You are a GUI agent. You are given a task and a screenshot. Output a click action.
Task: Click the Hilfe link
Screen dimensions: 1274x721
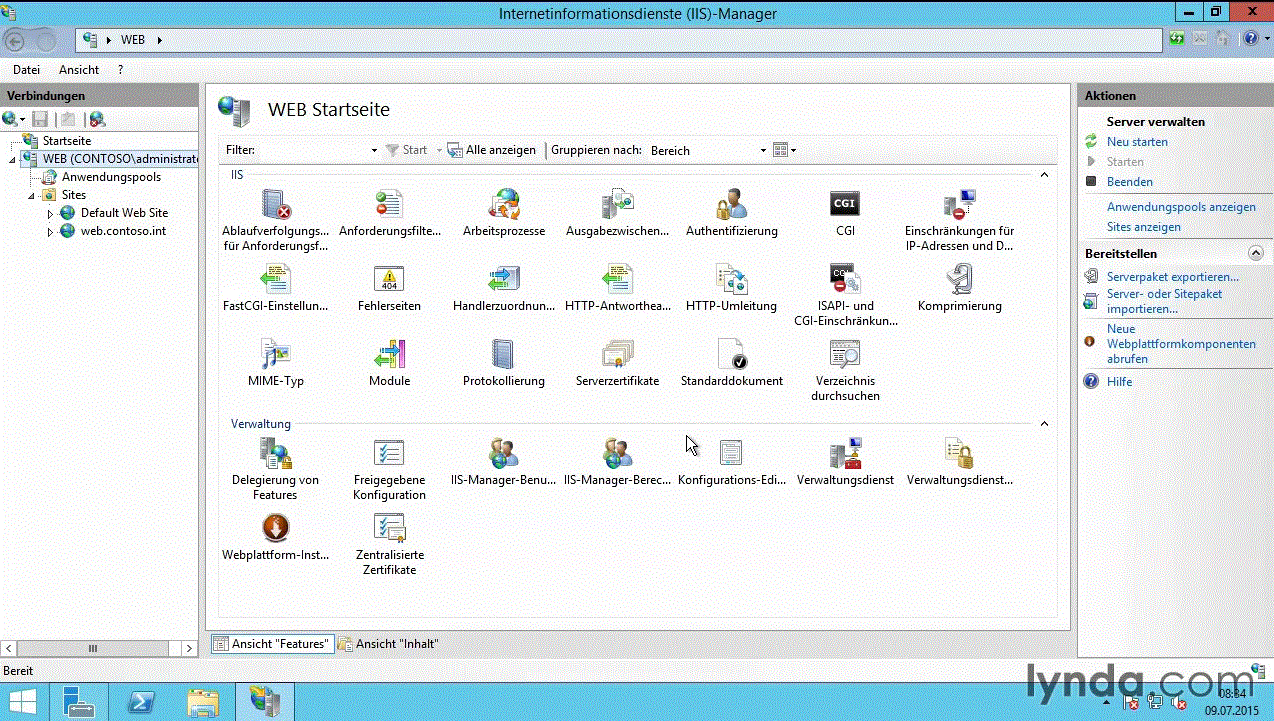pos(1119,382)
